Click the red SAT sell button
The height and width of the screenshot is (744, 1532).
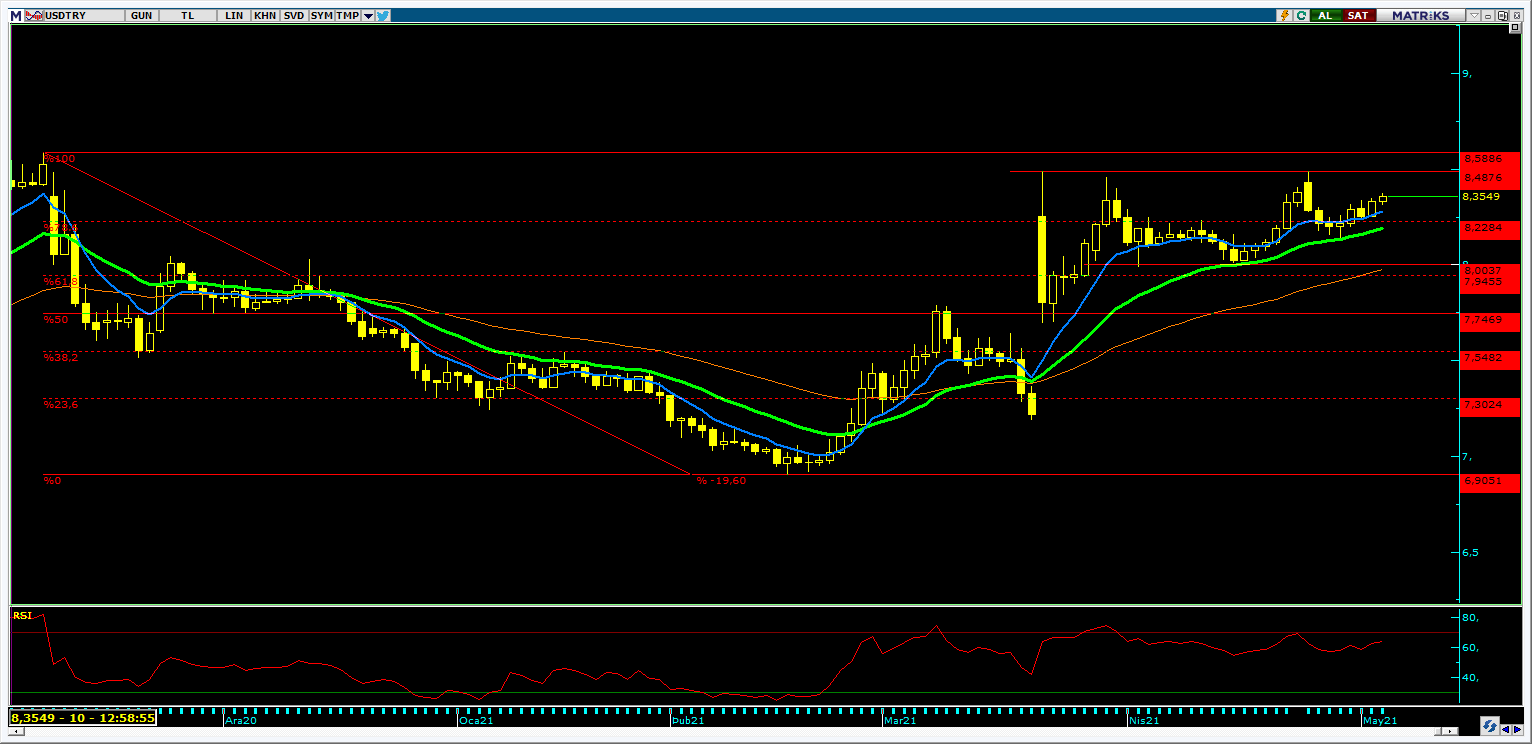click(1359, 16)
